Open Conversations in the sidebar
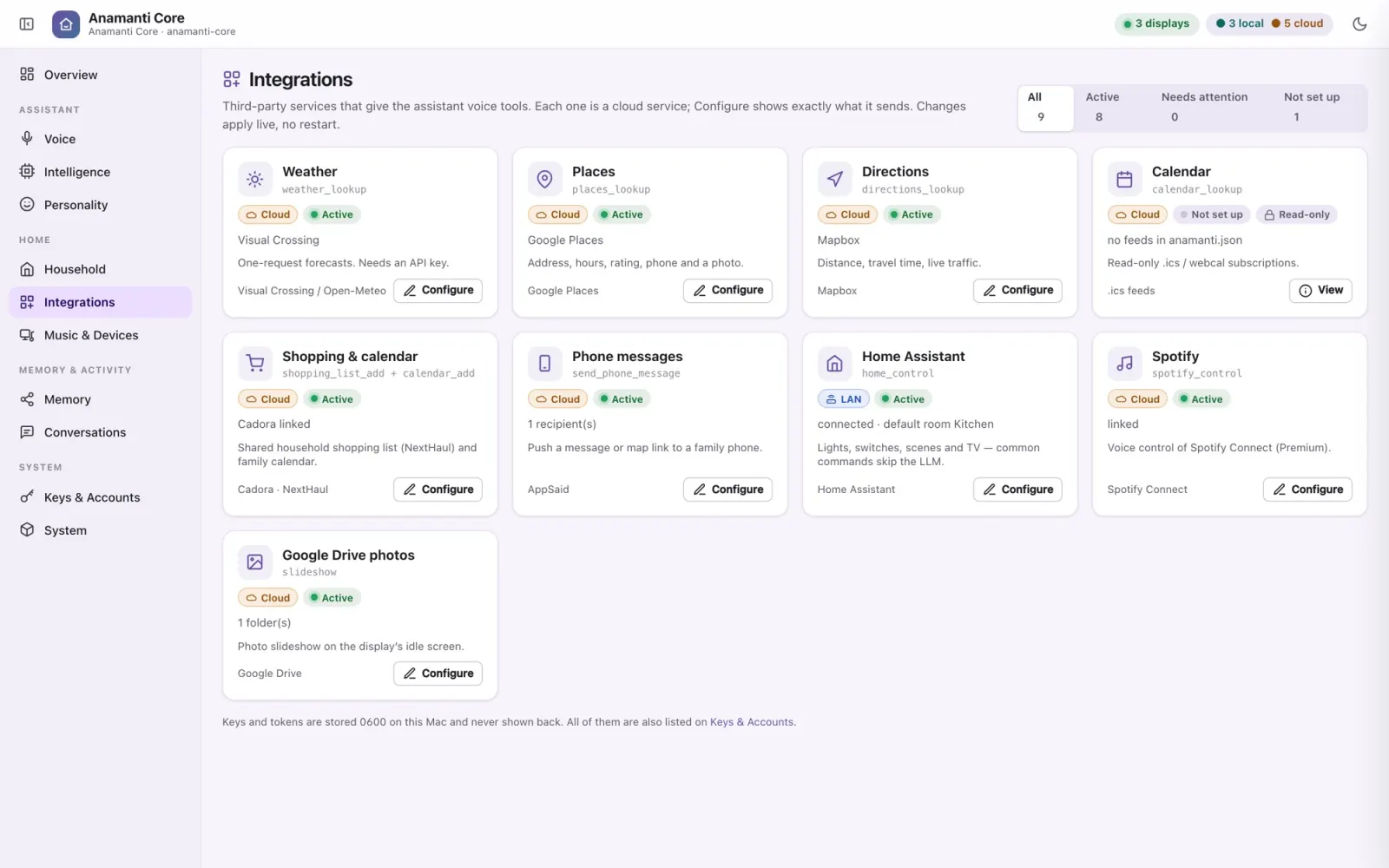The width and height of the screenshot is (1389, 868). [x=101, y=432]
